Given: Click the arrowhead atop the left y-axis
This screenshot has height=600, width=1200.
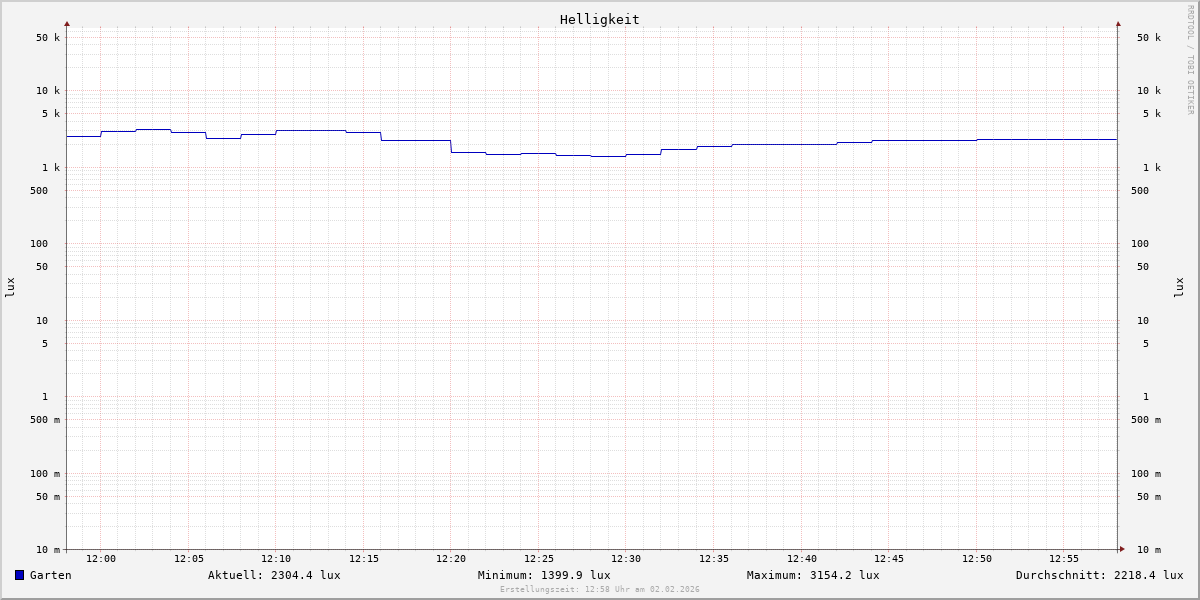Looking at the screenshot, I should pyautogui.click(x=67, y=23).
